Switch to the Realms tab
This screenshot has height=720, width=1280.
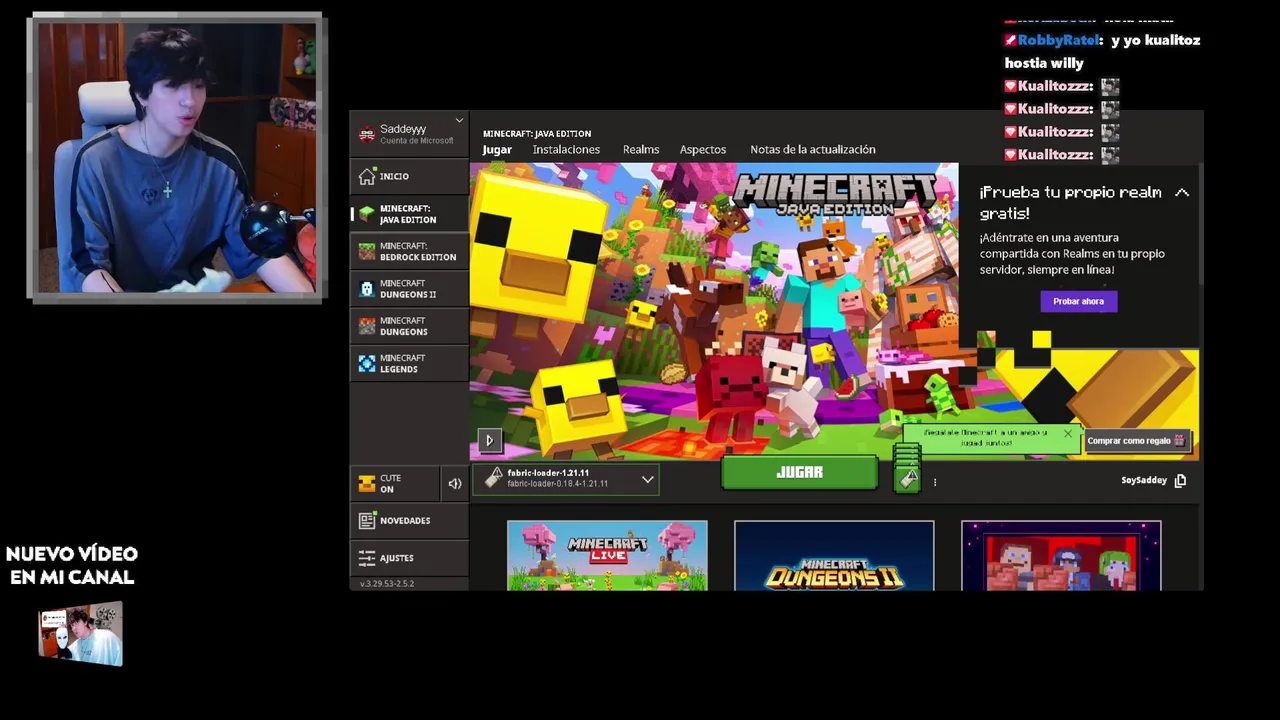tap(641, 150)
